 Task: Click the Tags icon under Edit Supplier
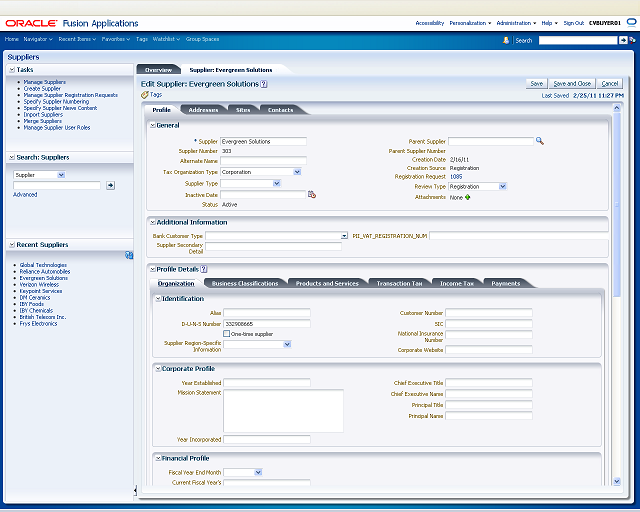point(144,95)
